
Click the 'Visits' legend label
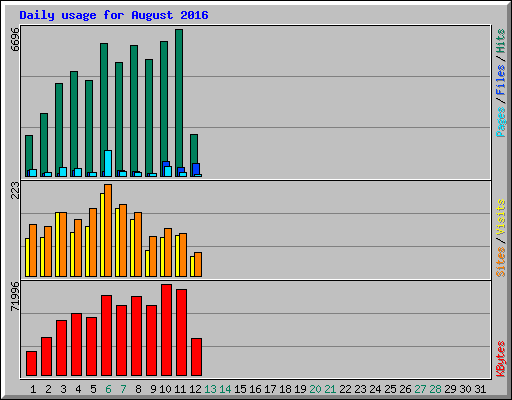tap(501, 218)
